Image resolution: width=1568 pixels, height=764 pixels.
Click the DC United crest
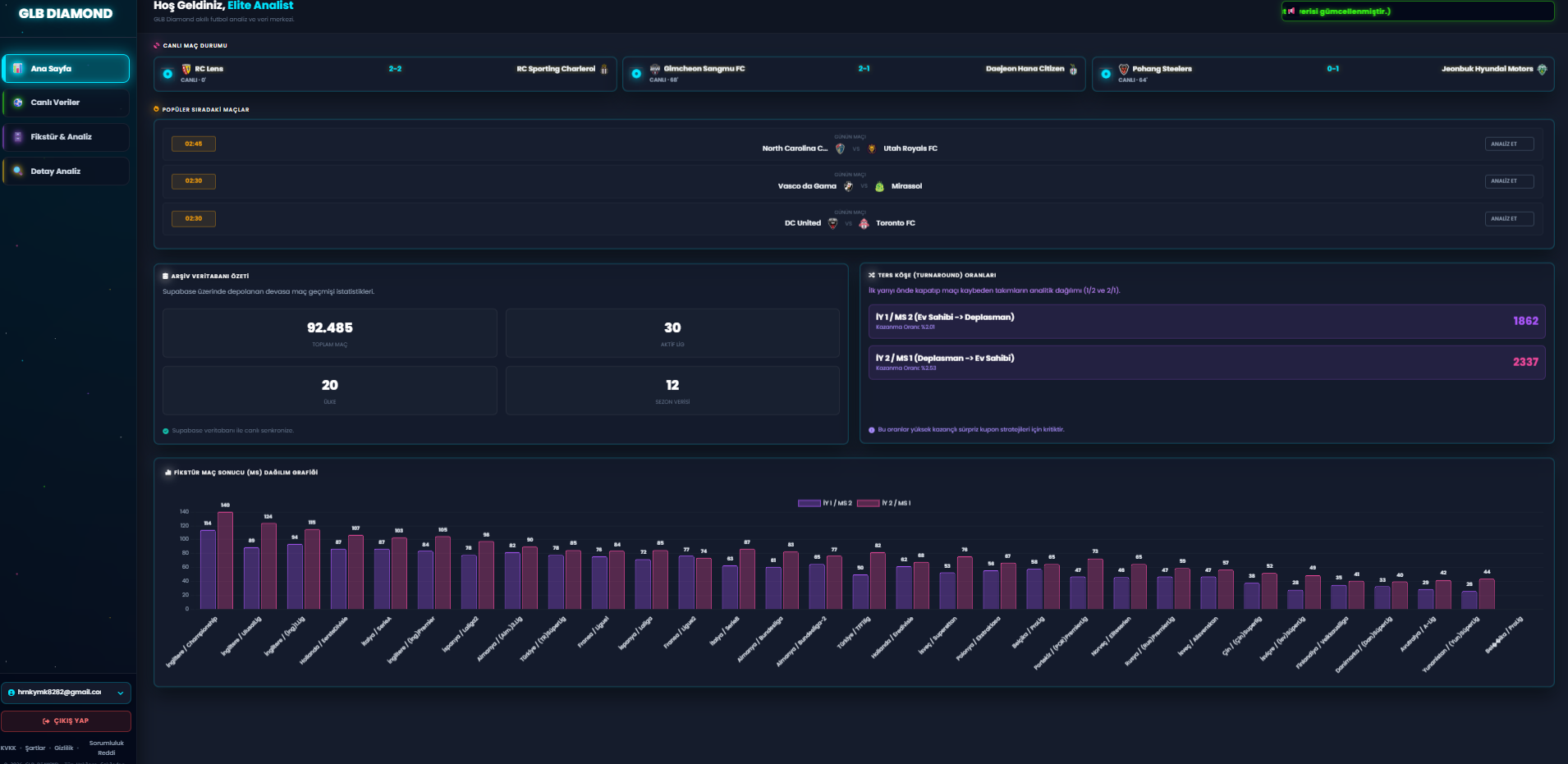[832, 223]
